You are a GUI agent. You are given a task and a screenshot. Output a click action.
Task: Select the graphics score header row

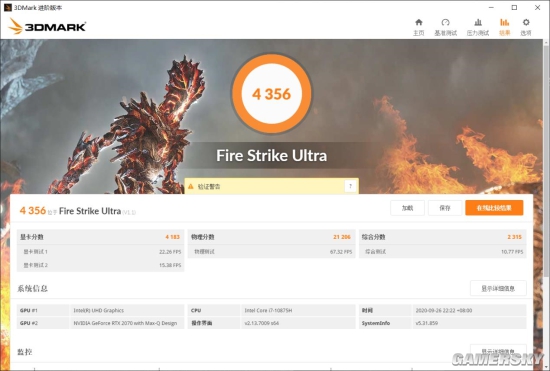tap(100, 237)
